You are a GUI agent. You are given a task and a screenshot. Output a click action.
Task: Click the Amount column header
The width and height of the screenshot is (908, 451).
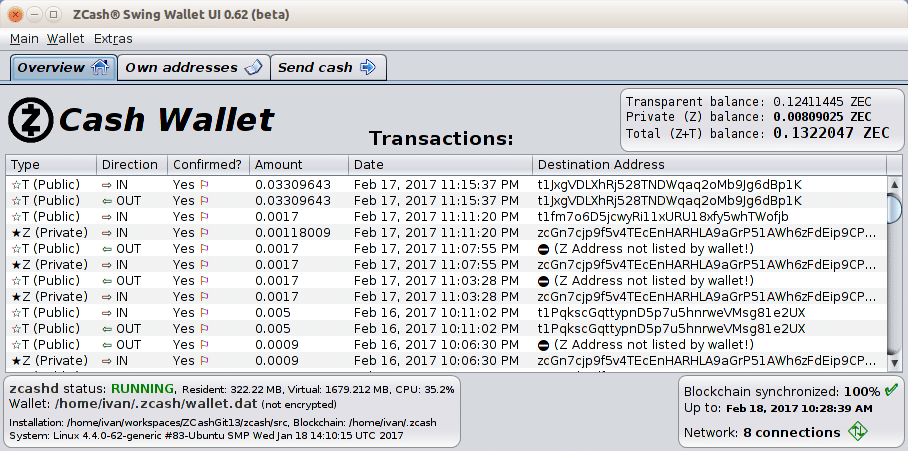(299, 164)
